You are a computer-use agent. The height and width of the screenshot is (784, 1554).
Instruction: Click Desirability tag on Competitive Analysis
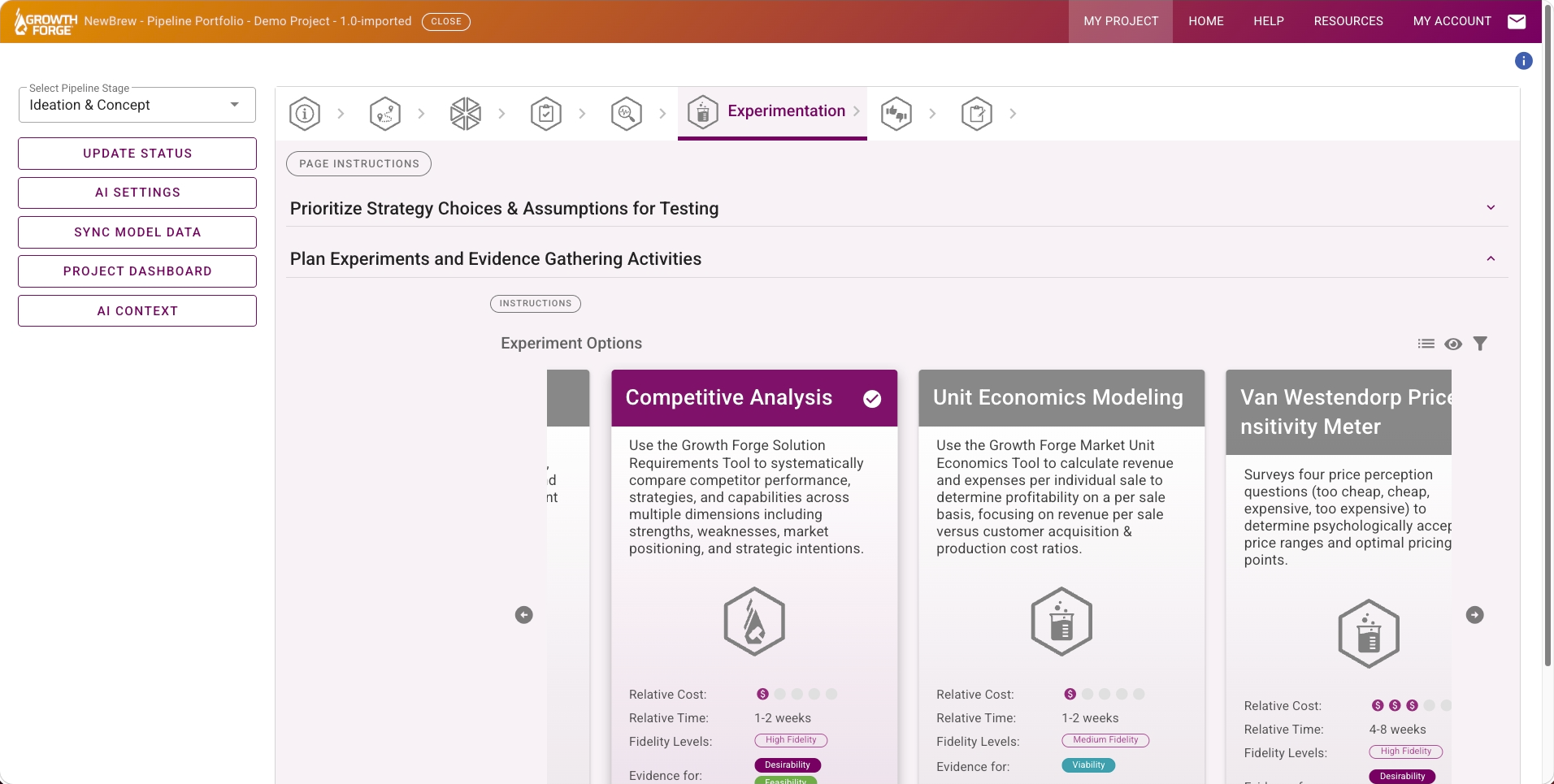pos(788,765)
